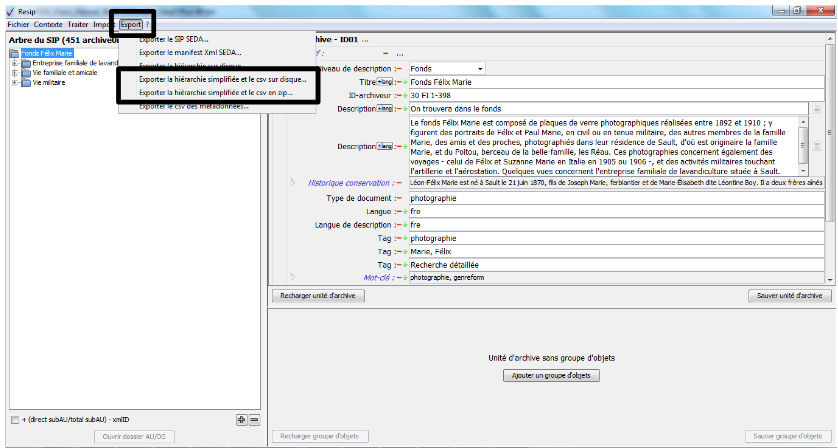838x448 pixels.
Task: Expand the Vie familiale et amicale node
Action: click(x=14, y=73)
